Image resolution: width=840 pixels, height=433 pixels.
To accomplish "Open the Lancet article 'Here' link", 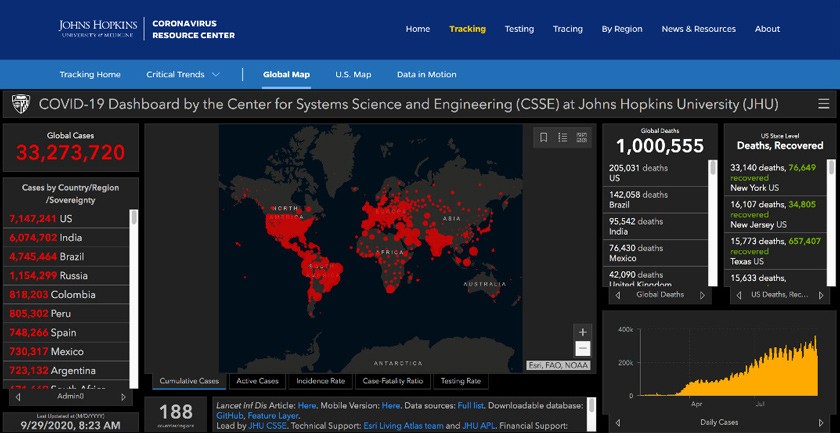I will tap(307, 405).
